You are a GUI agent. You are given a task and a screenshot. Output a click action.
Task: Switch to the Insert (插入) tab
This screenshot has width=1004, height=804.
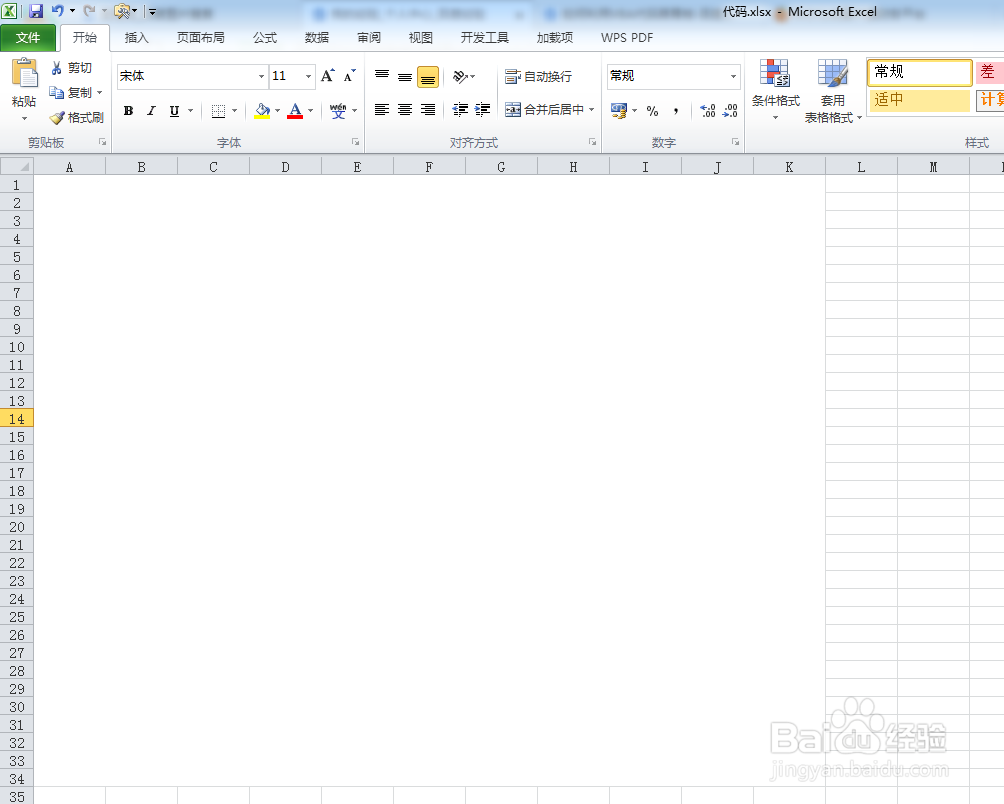tap(136, 38)
